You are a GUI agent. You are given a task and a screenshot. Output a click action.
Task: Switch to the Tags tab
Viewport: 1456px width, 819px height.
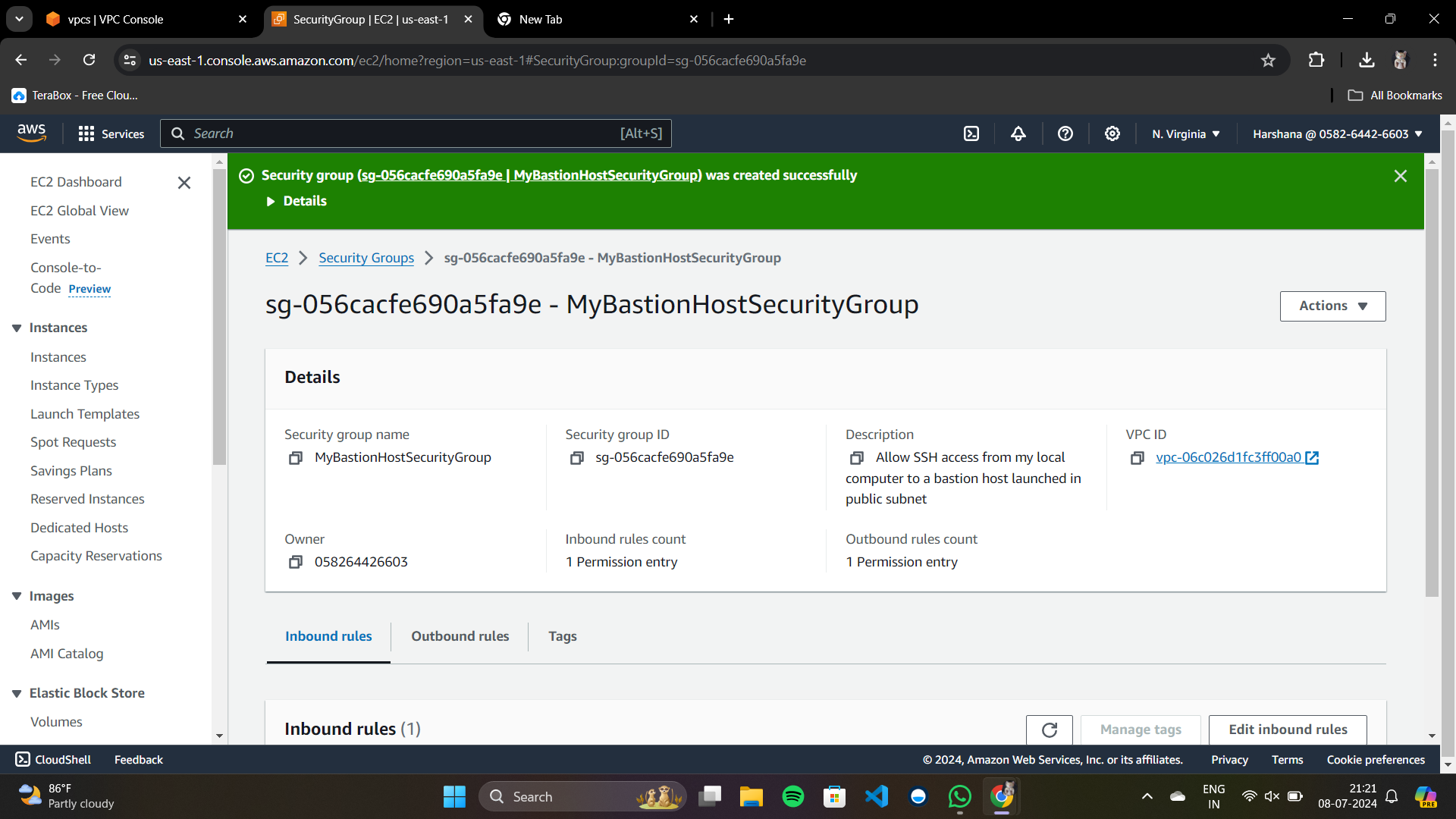pos(562,636)
